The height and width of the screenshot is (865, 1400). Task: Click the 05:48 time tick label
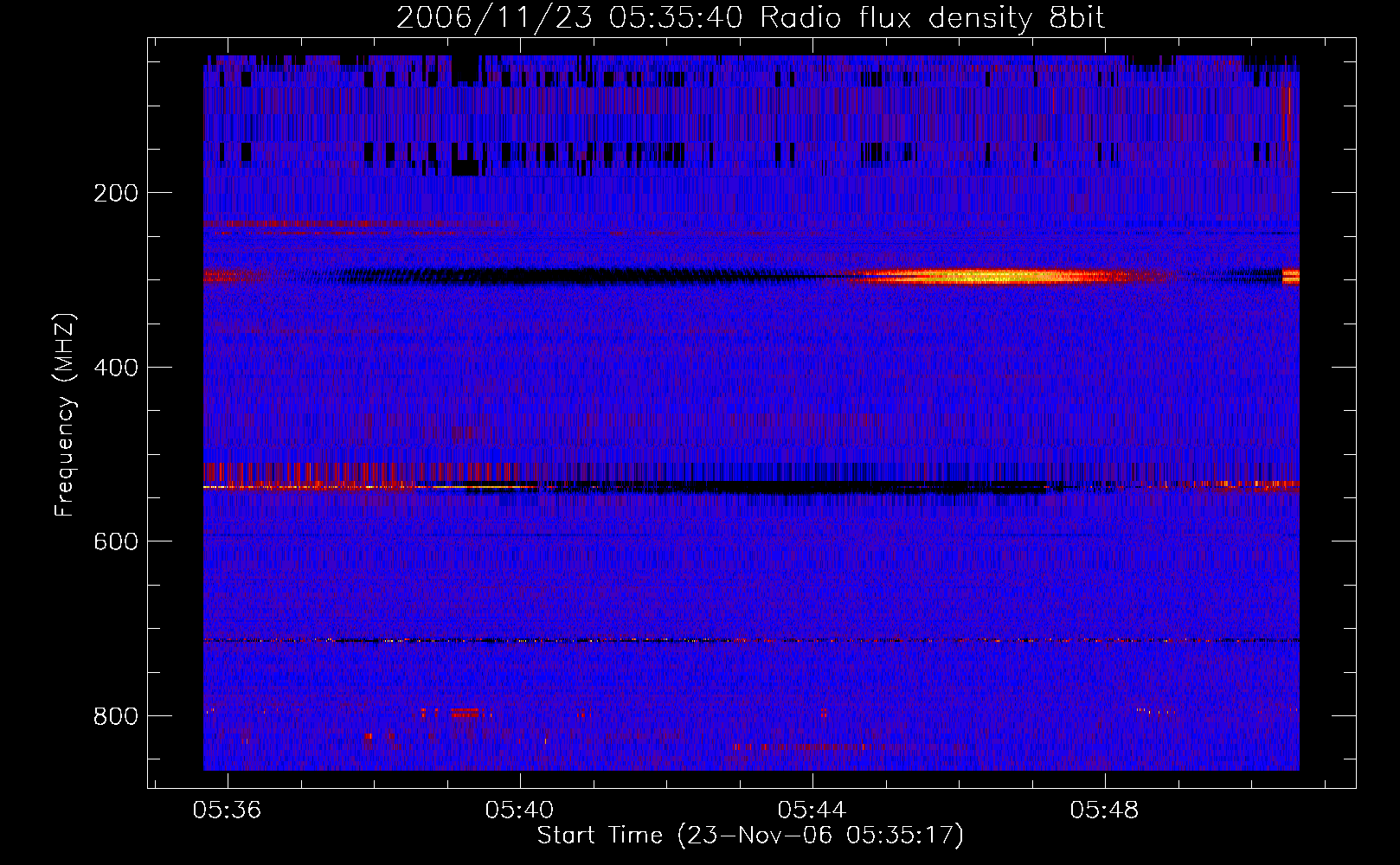(x=1104, y=811)
